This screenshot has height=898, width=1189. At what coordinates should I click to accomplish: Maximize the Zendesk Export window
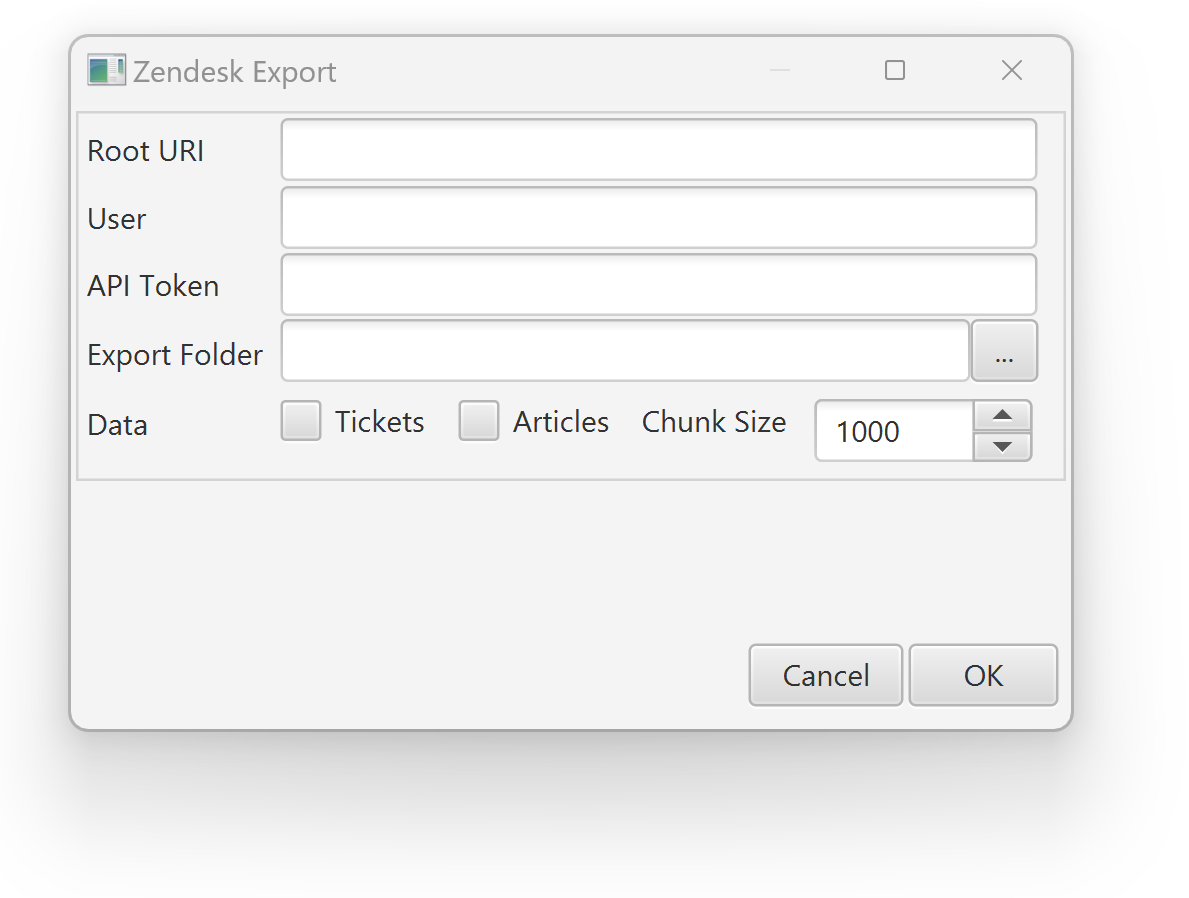point(895,71)
